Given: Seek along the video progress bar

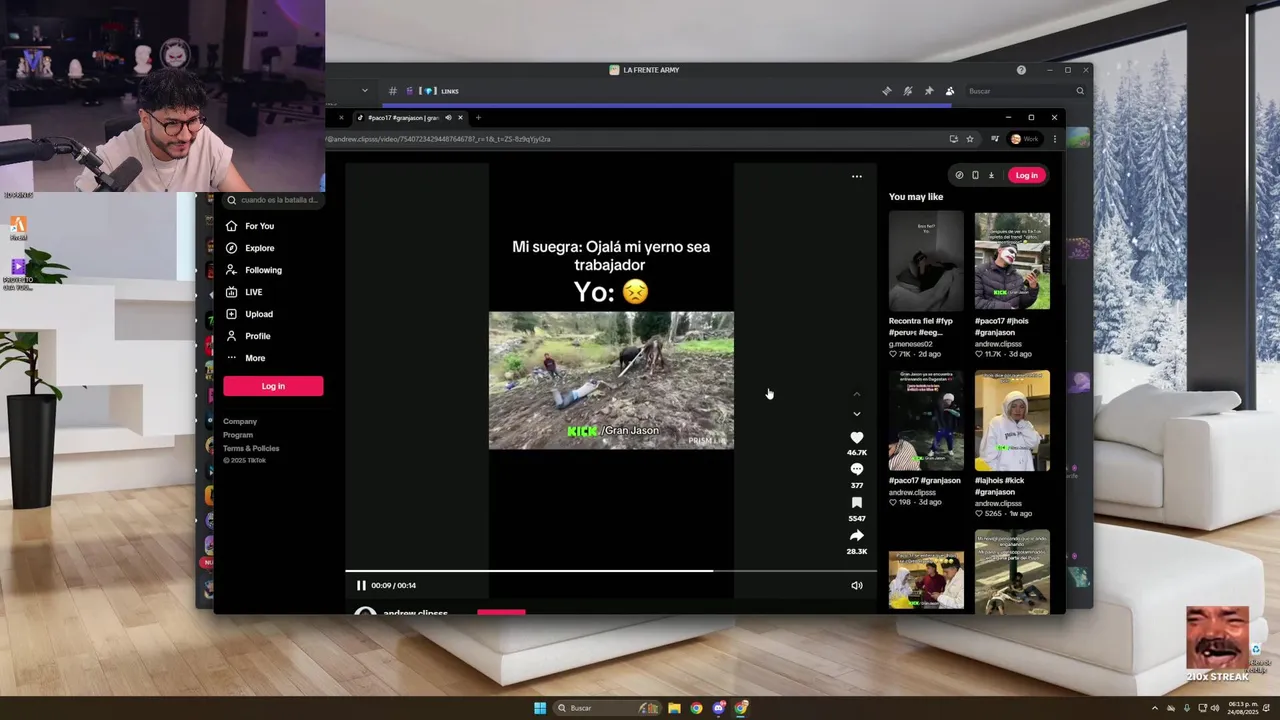Looking at the screenshot, I should (610, 571).
